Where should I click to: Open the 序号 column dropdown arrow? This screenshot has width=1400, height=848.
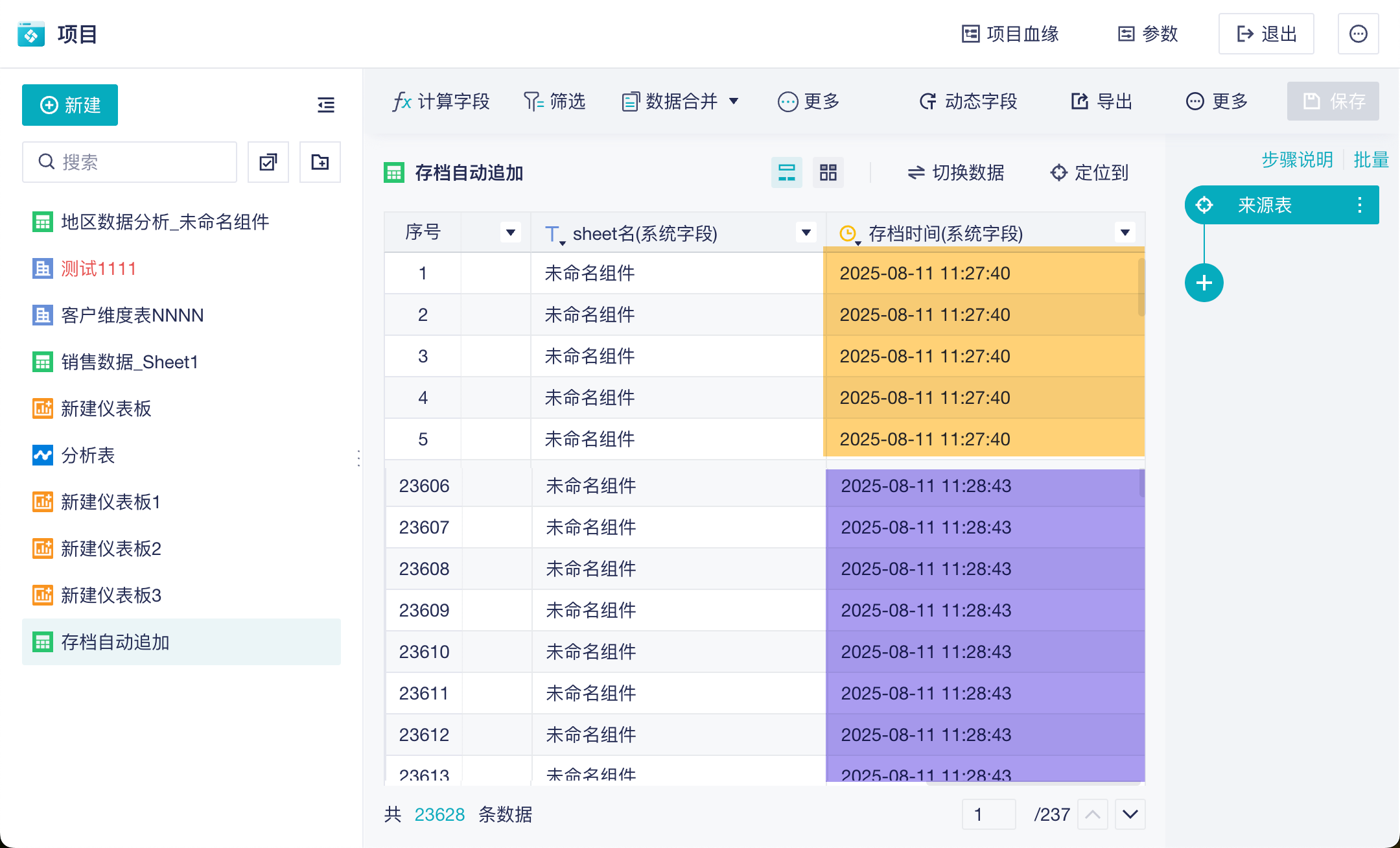pos(511,232)
